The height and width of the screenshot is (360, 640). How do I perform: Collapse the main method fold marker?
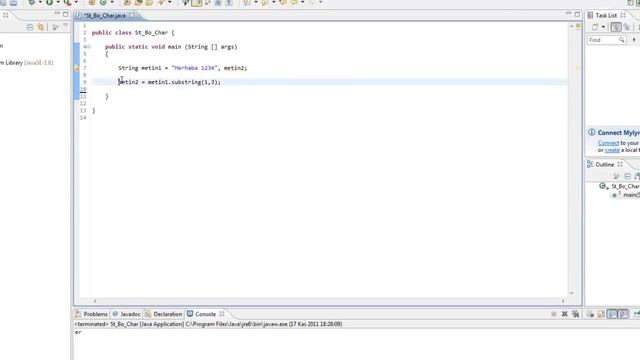tap(89, 47)
